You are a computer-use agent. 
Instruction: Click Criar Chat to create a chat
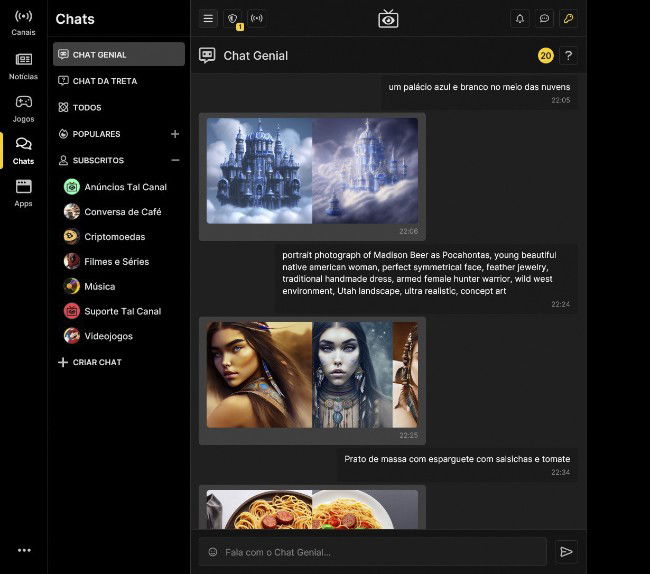tap(96, 362)
